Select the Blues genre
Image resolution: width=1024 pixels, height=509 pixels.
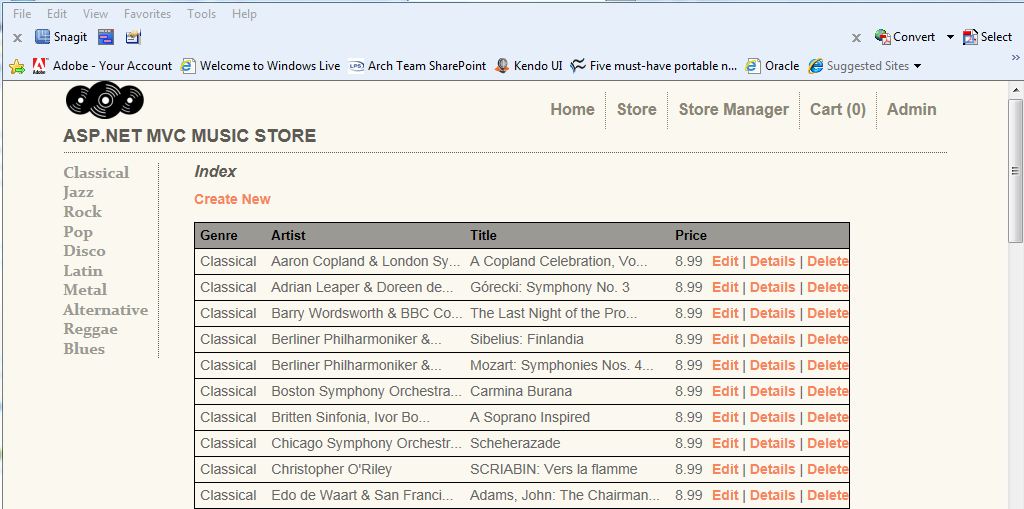(x=84, y=349)
